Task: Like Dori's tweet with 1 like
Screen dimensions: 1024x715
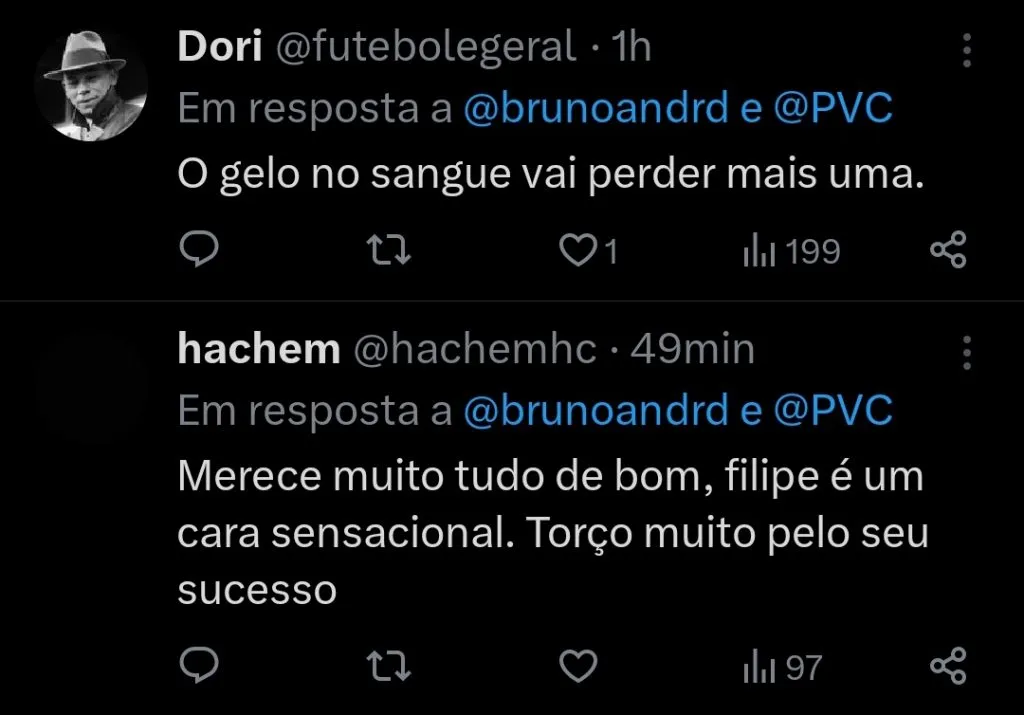Action: click(577, 250)
